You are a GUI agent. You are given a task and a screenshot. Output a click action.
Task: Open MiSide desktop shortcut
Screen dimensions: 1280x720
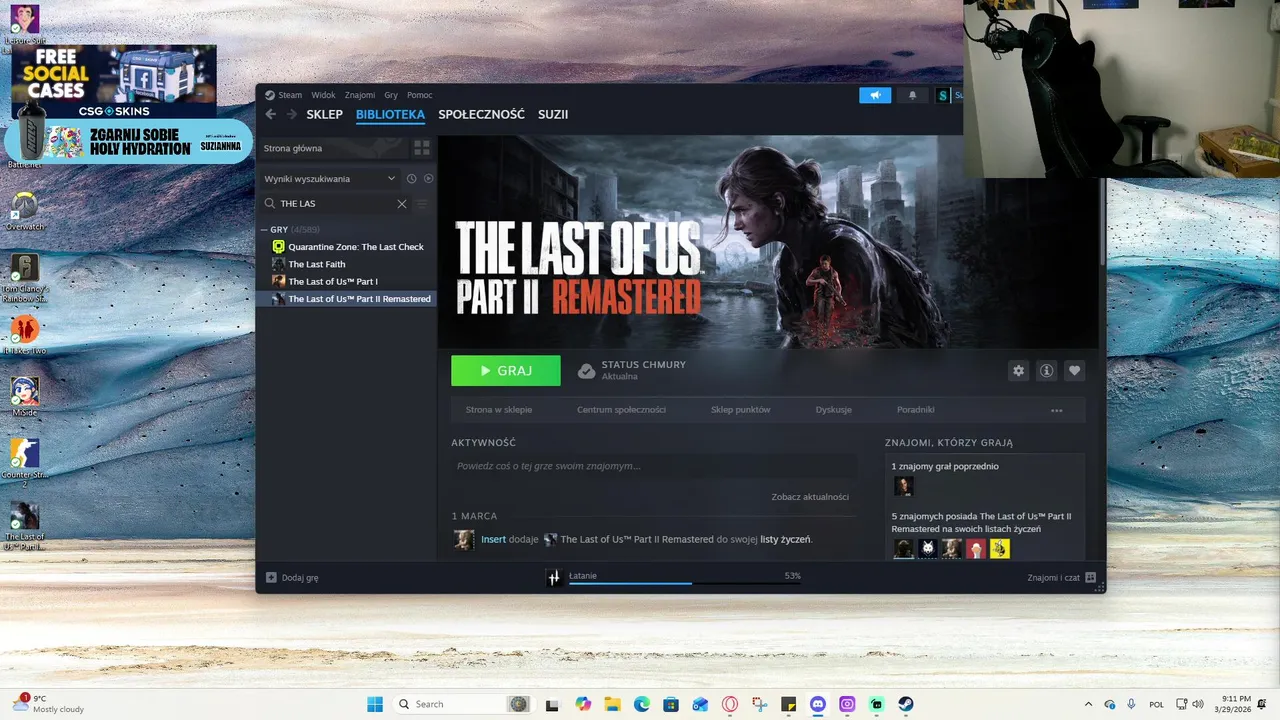coord(24,397)
